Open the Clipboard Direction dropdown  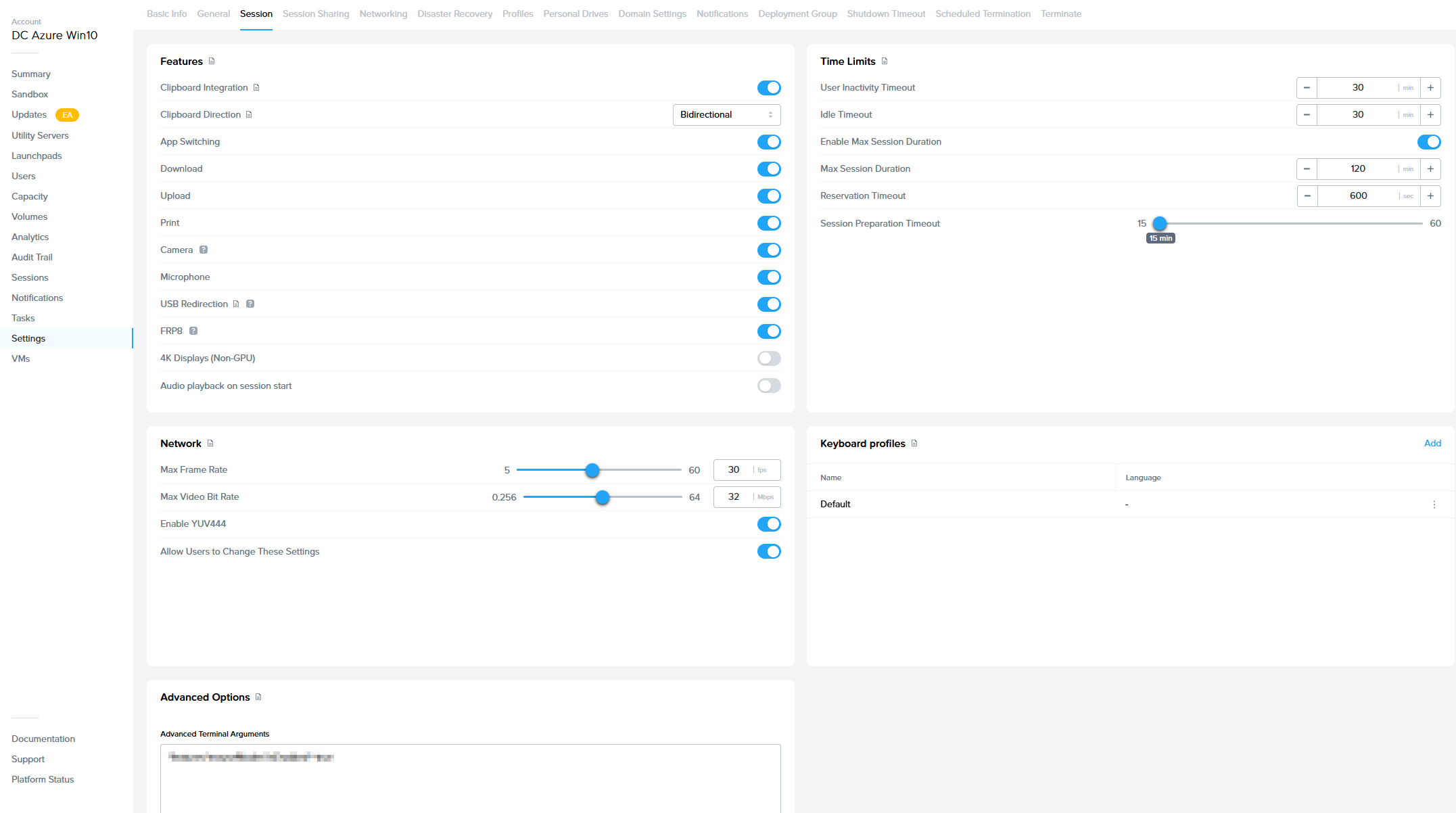(726, 115)
